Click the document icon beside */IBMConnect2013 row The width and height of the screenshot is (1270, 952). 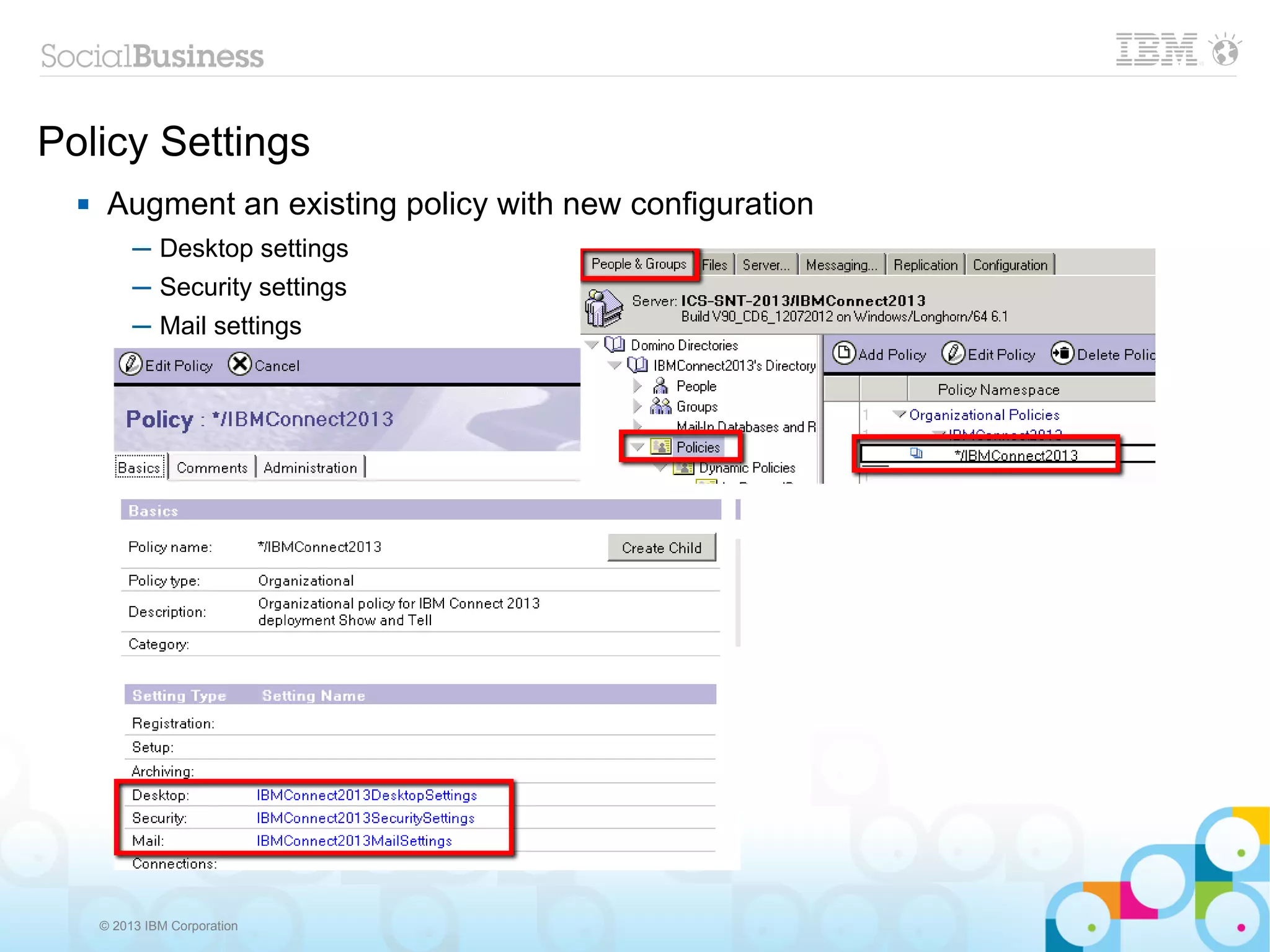tap(916, 453)
